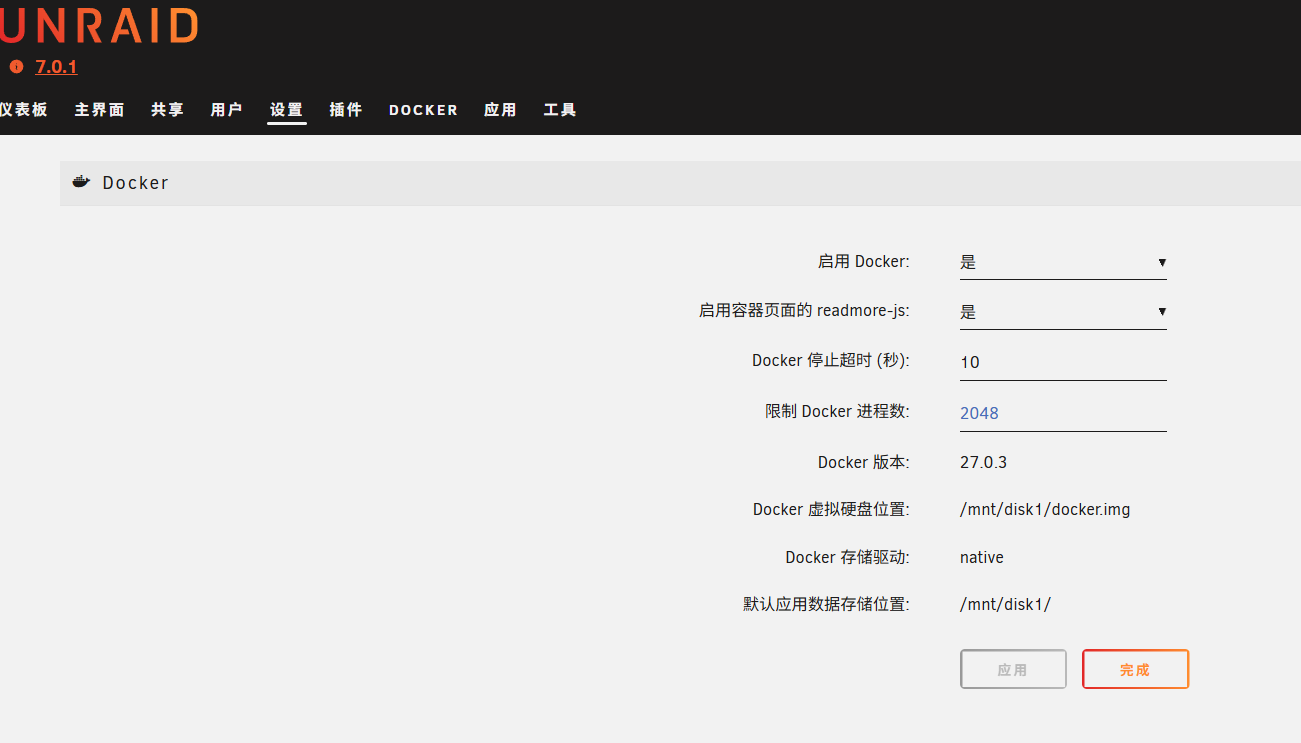This screenshot has height=743, width=1301.
Task: Click the Docker 版本 label
Action: pos(864,462)
